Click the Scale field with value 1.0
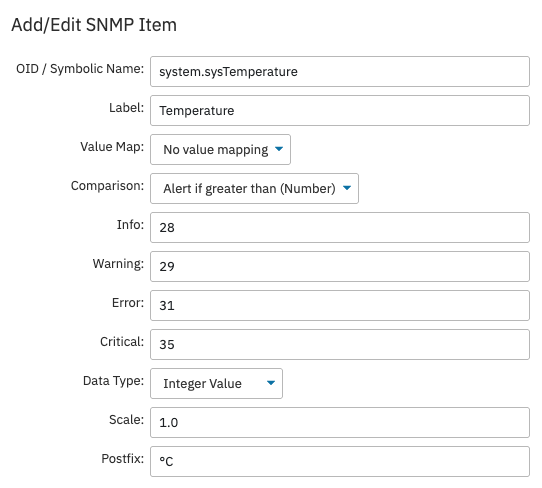The image size is (542, 488). (x=340, y=422)
